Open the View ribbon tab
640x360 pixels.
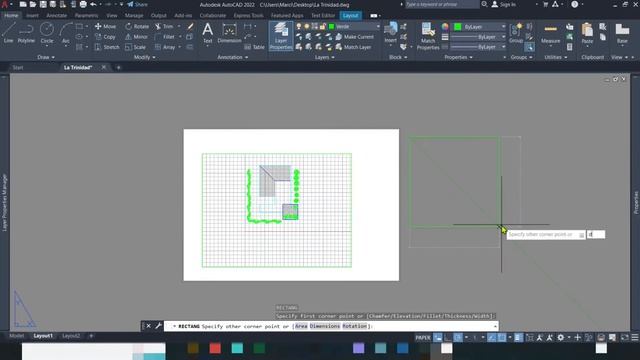click(x=111, y=16)
